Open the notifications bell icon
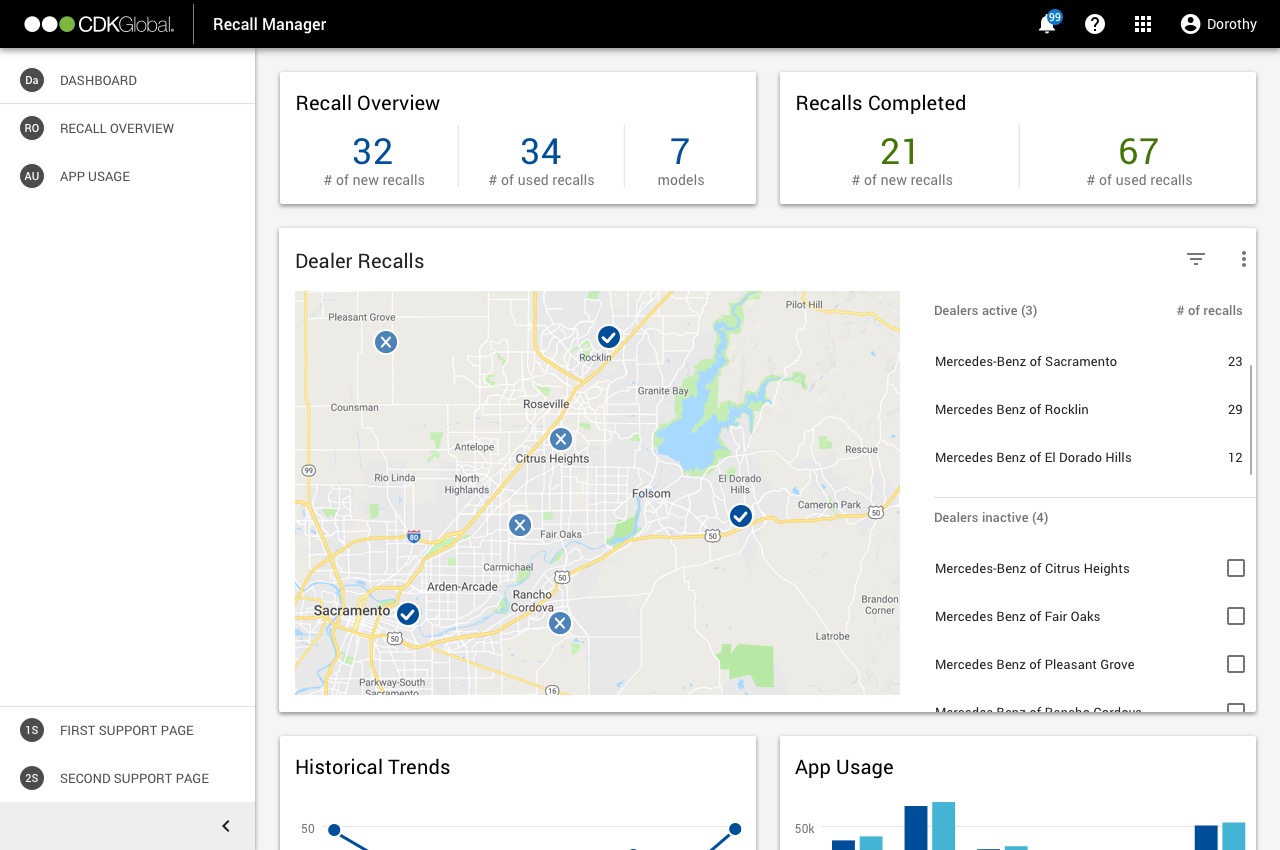1280x850 pixels. coord(1047,24)
